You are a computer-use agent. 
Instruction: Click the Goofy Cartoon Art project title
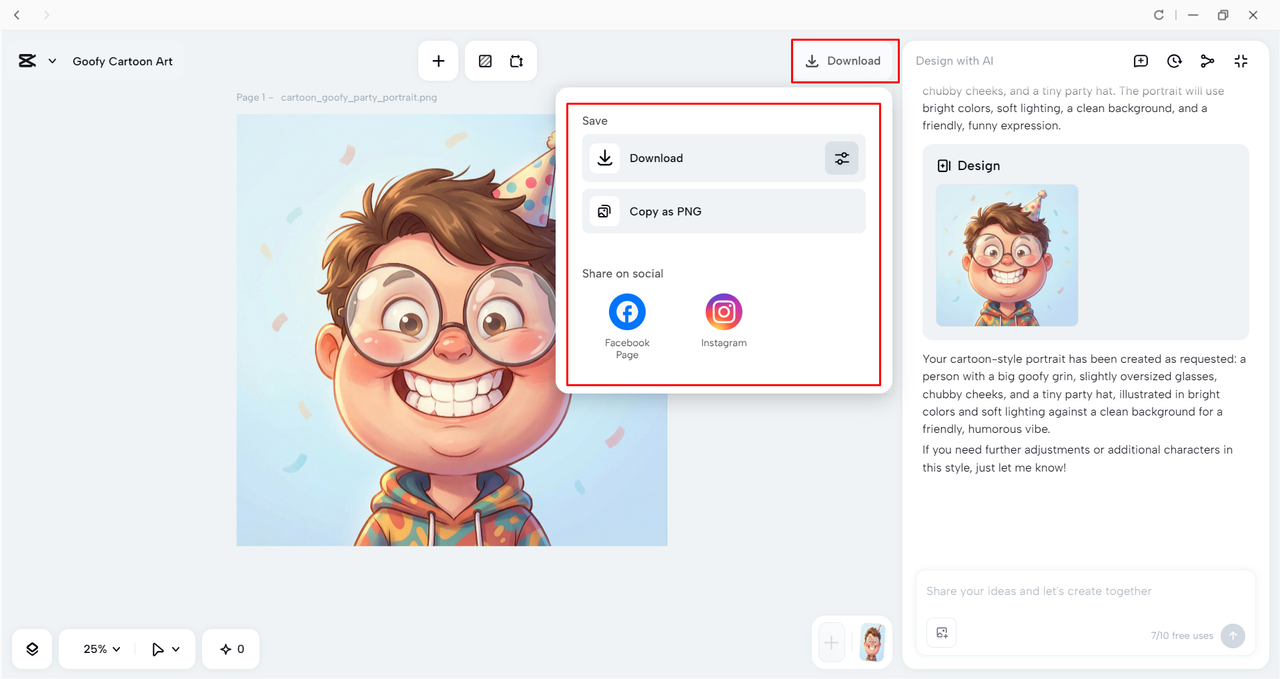(x=122, y=61)
